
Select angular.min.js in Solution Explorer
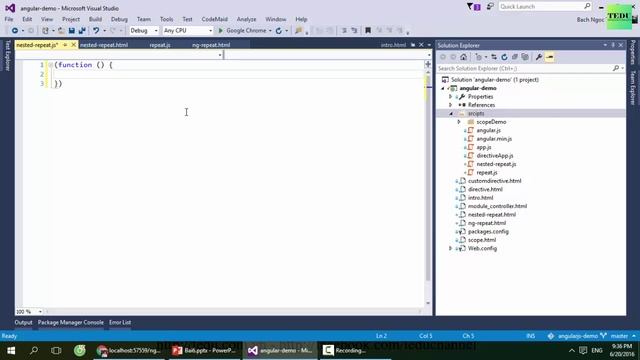pyautogui.click(x=494, y=139)
